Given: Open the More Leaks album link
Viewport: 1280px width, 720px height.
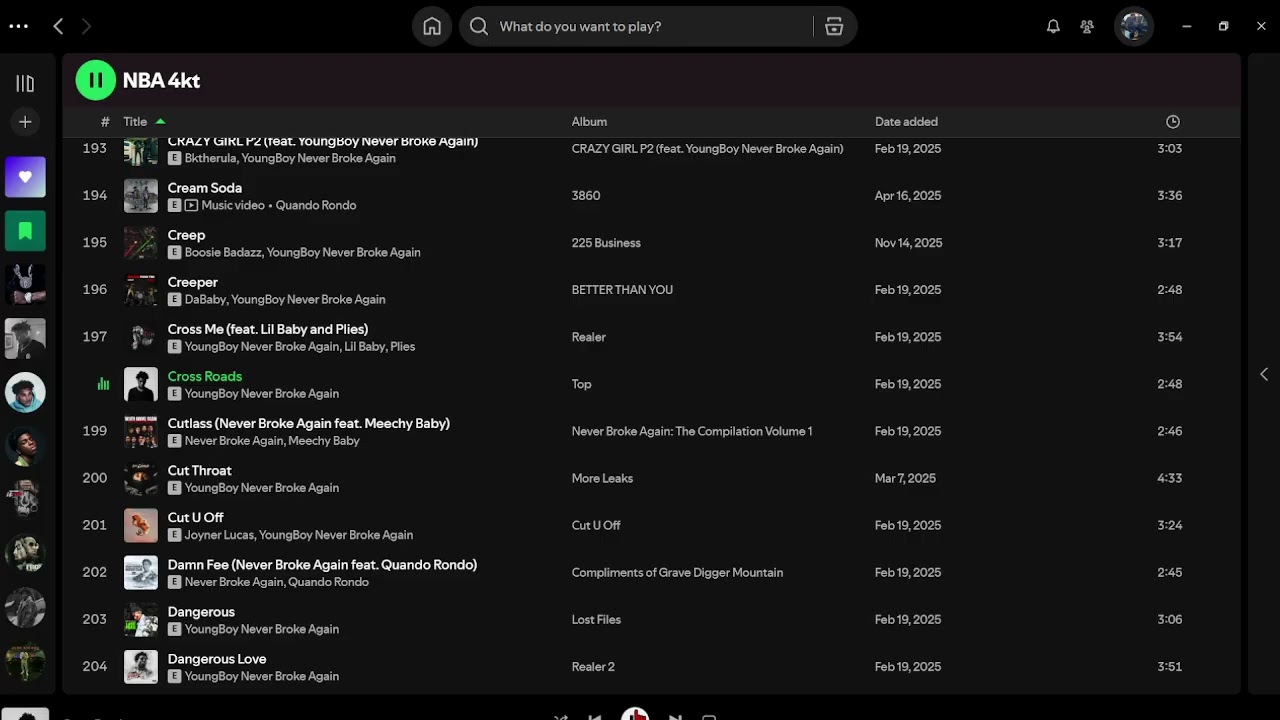Looking at the screenshot, I should click(x=602, y=478).
